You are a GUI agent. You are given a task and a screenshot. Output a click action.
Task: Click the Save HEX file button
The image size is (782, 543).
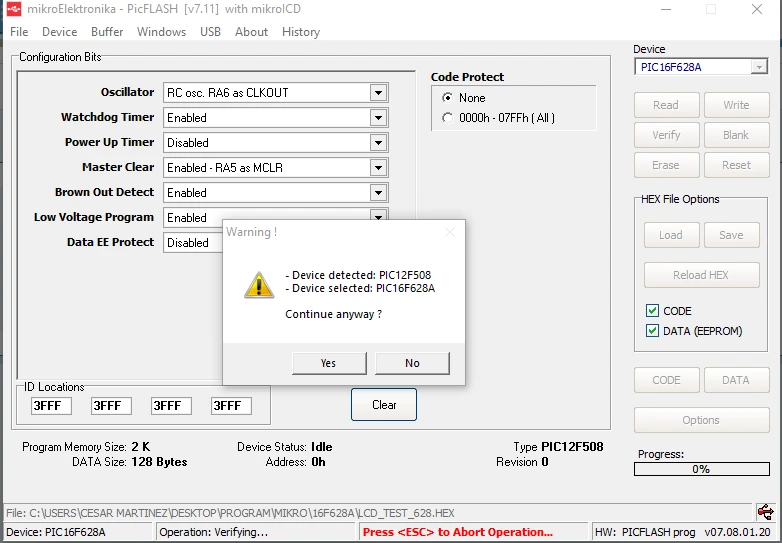(731, 235)
